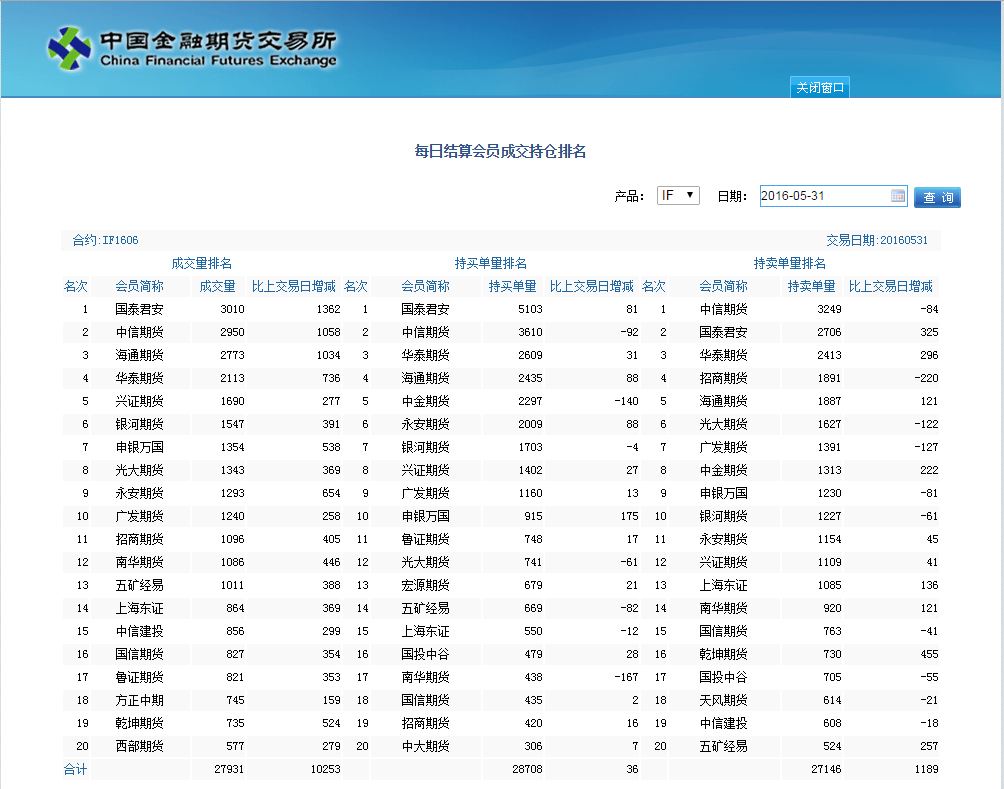
Task: Select 国泰君安 in the long position ranking
Action: tap(425, 309)
